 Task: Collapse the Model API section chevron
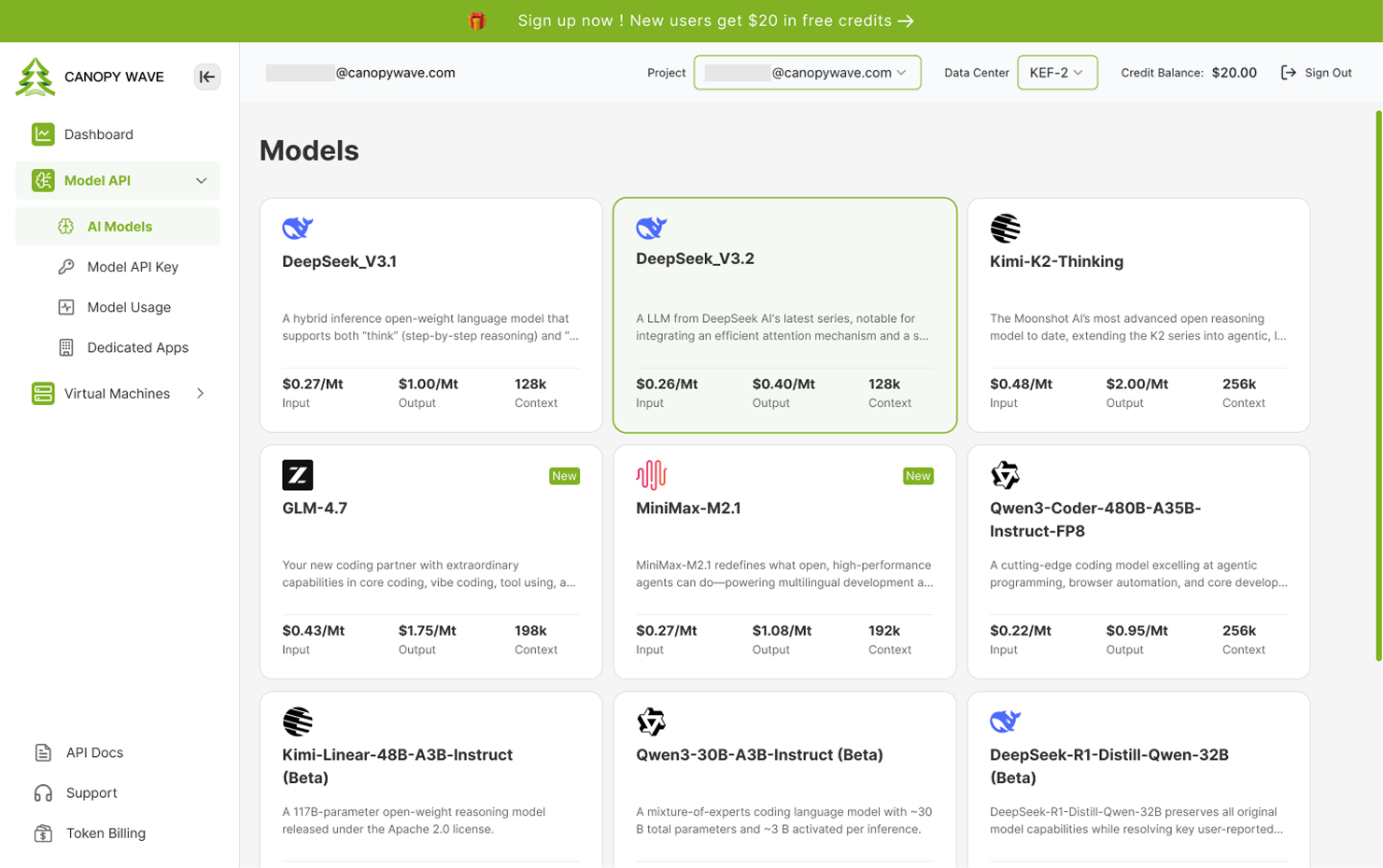(x=201, y=180)
